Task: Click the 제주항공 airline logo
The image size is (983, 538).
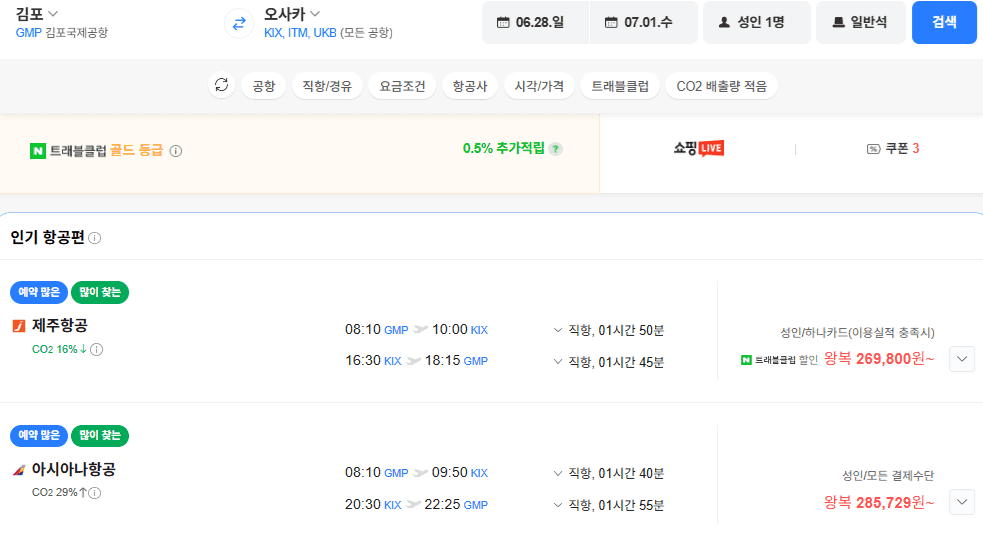Action: [19, 325]
